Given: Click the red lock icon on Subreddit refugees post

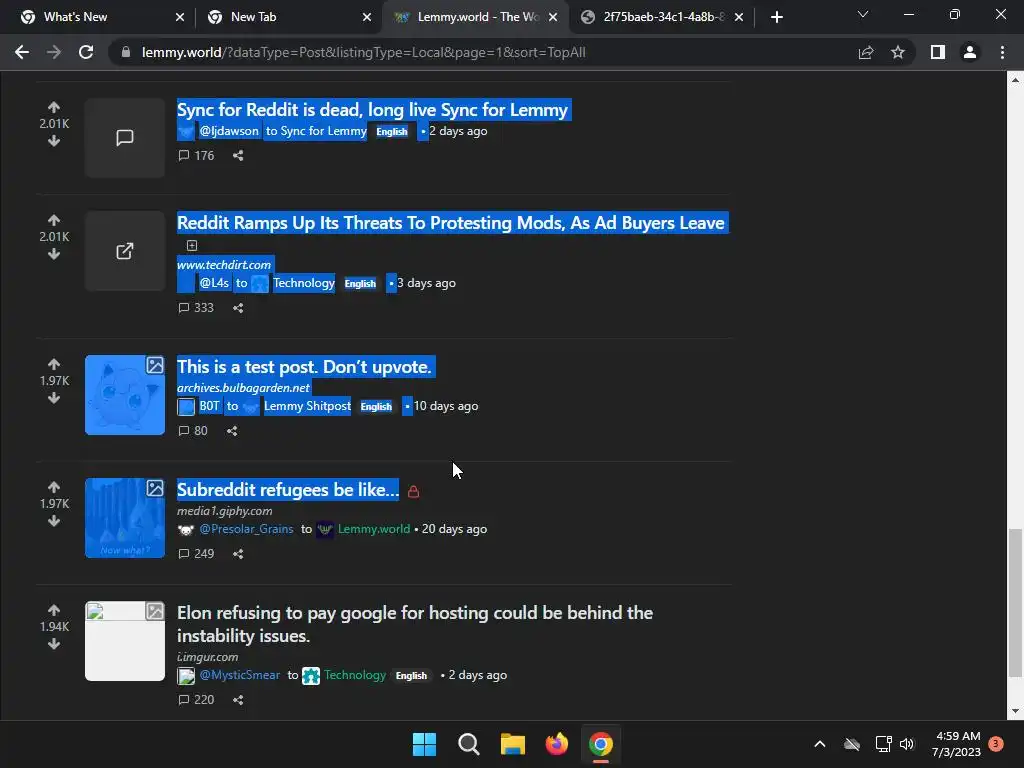Looking at the screenshot, I should [x=413, y=491].
